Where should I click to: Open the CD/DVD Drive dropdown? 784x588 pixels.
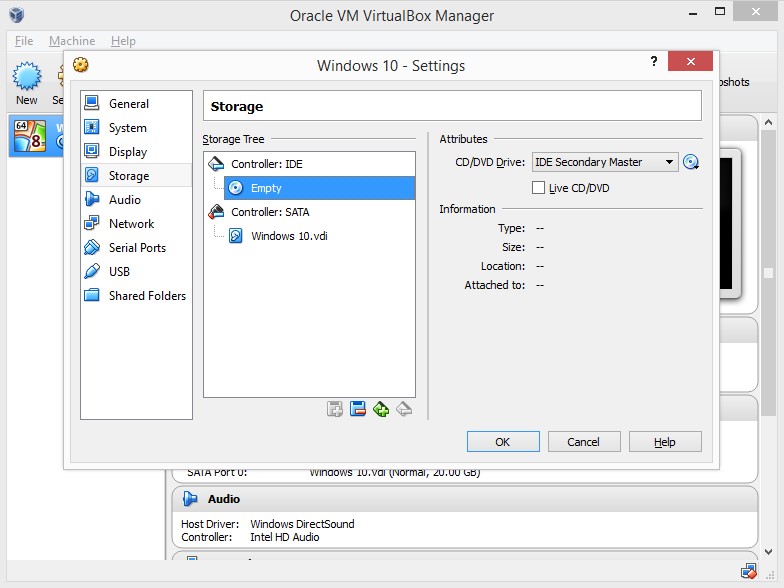(x=605, y=162)
